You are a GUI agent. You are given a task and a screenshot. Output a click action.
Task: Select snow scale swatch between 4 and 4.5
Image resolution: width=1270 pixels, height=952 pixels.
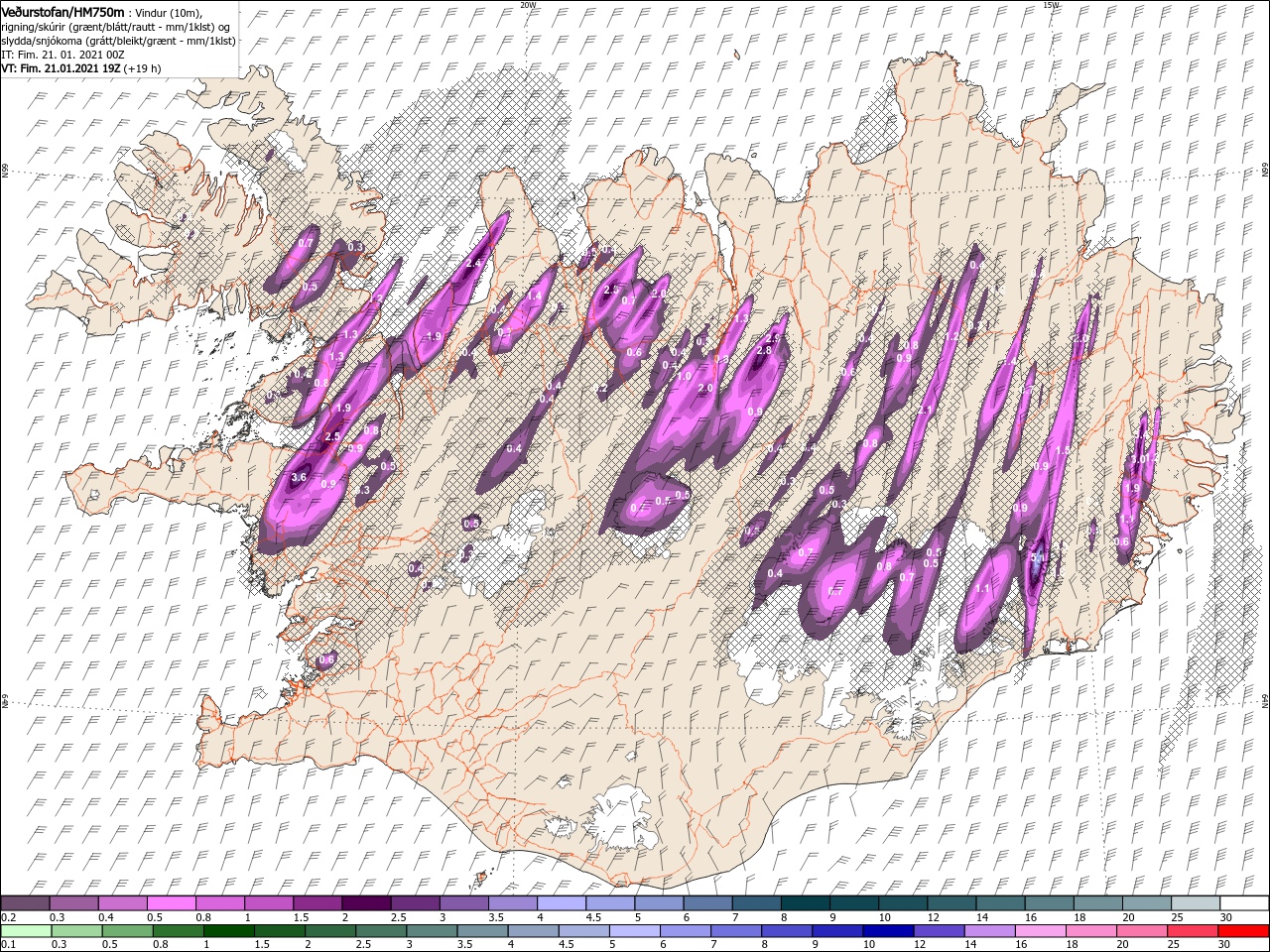pos(562,902)
